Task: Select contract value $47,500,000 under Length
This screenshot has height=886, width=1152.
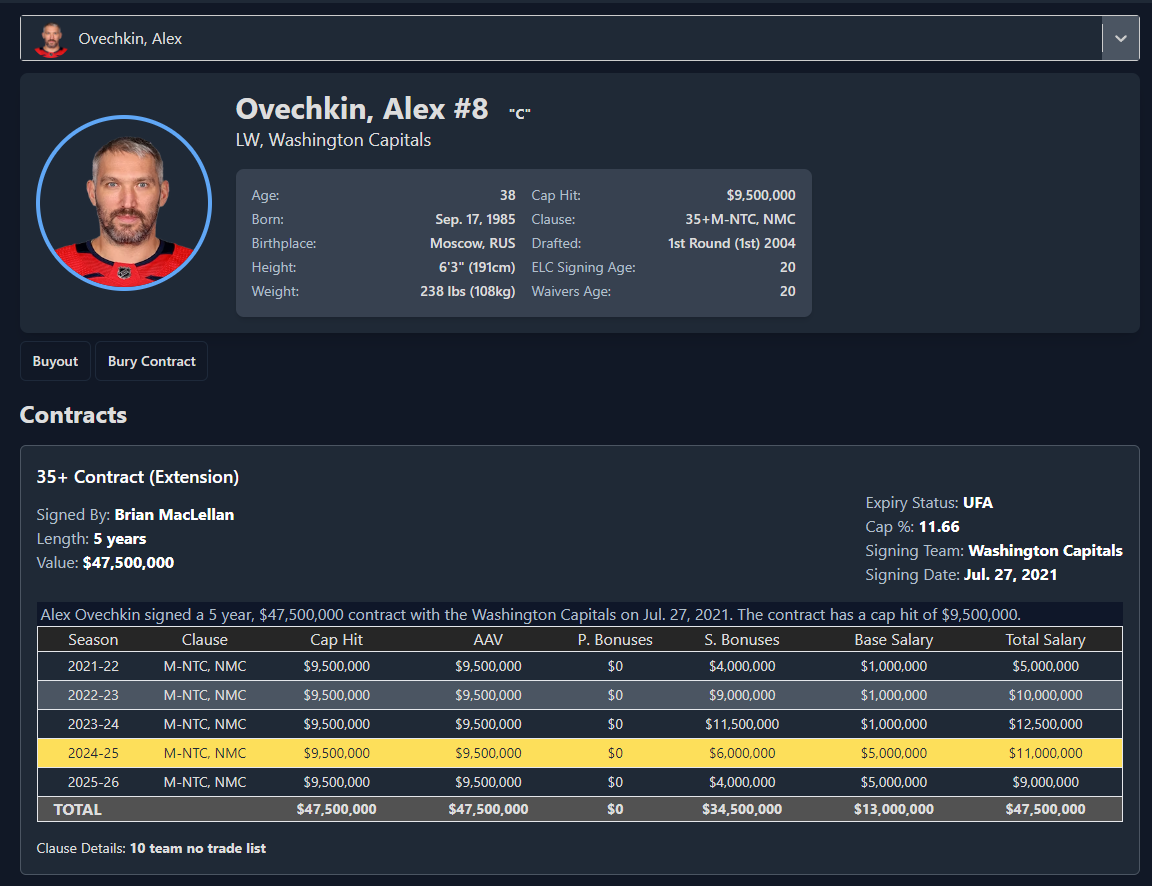Action: pos(129,563)
